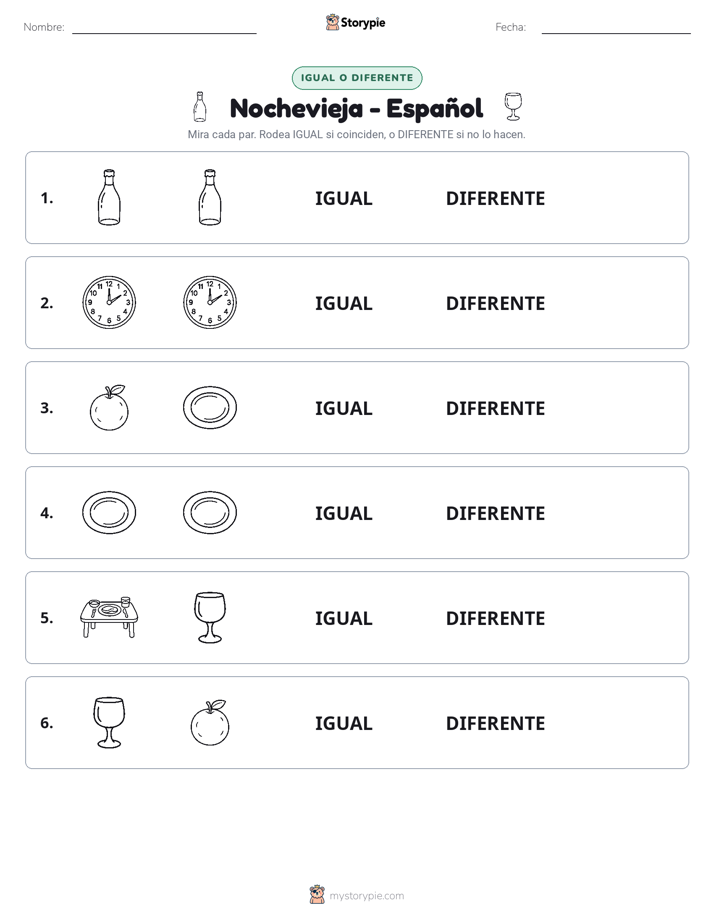Choose DIFERENTE for row 5
Image resolution: width=714 pixels, height=924 pixels.
coord(495,618)
